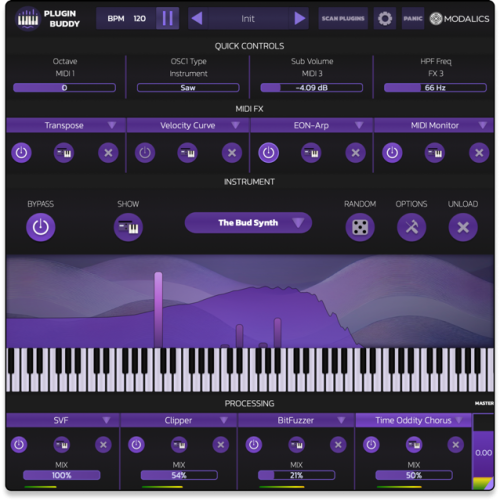The width and height of the screenshot is (500, 501).
Task: Go to the next preset arrow
Action: [299, 18]
